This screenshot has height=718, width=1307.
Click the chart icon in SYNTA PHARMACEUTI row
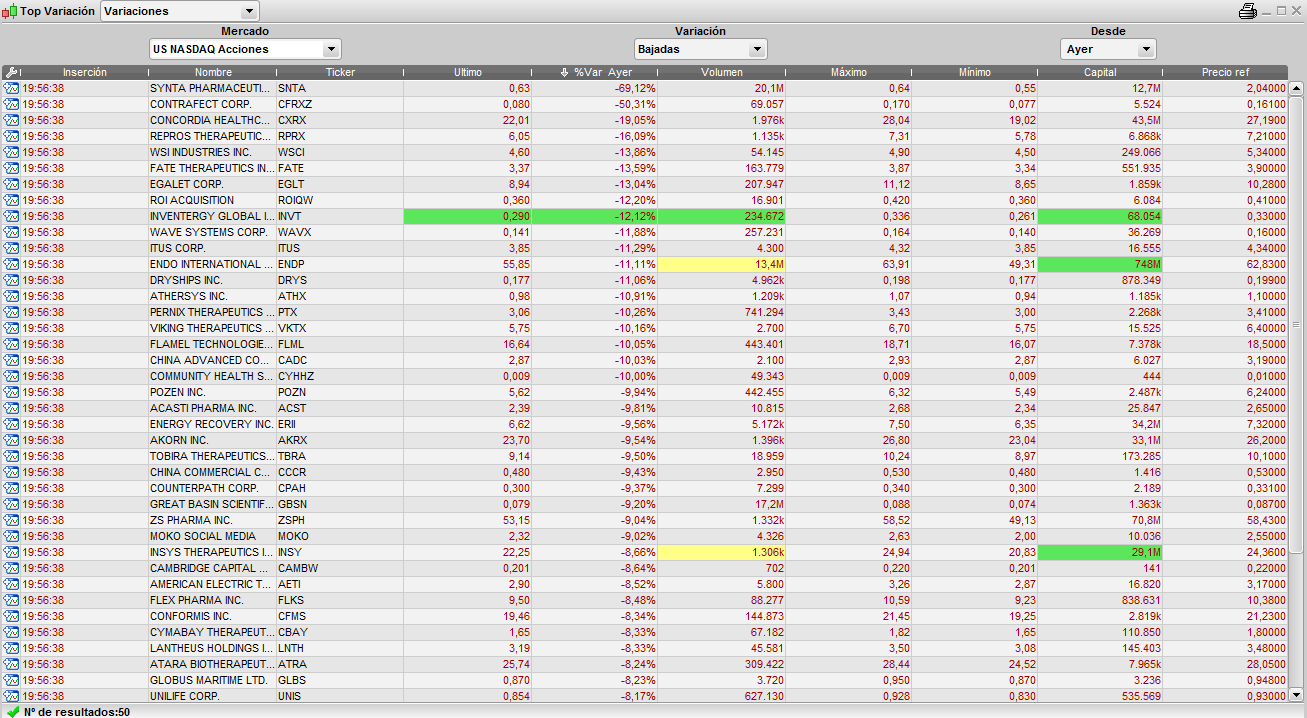12,88
